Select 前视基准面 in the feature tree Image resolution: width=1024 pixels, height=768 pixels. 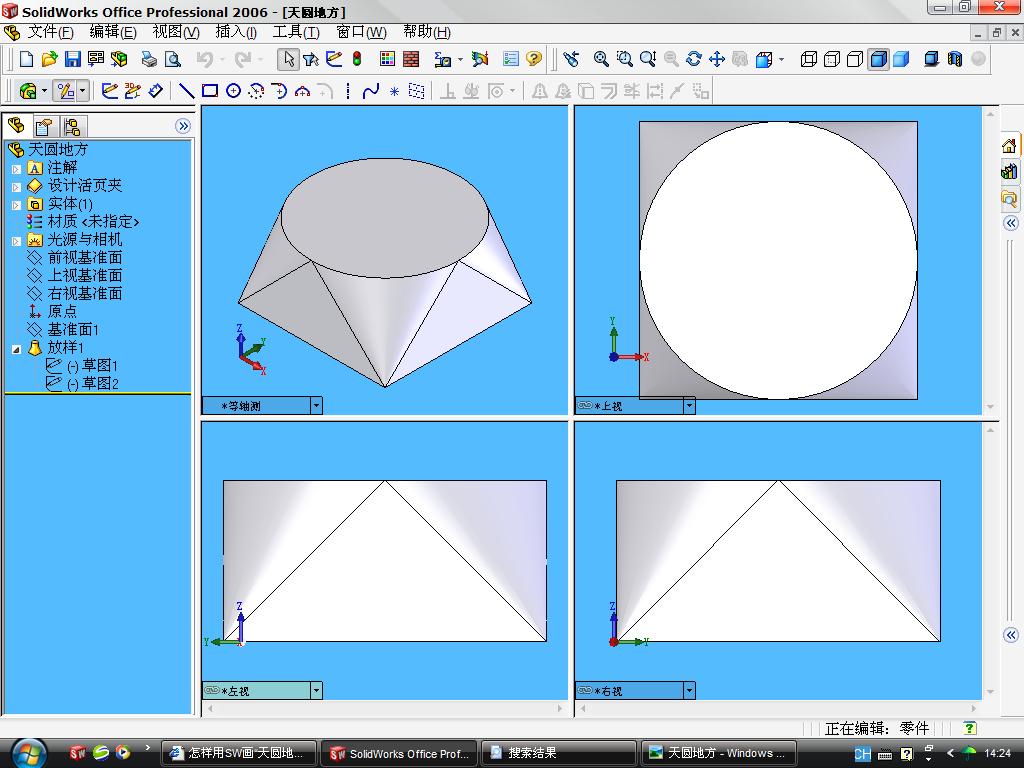coord(85,257)
